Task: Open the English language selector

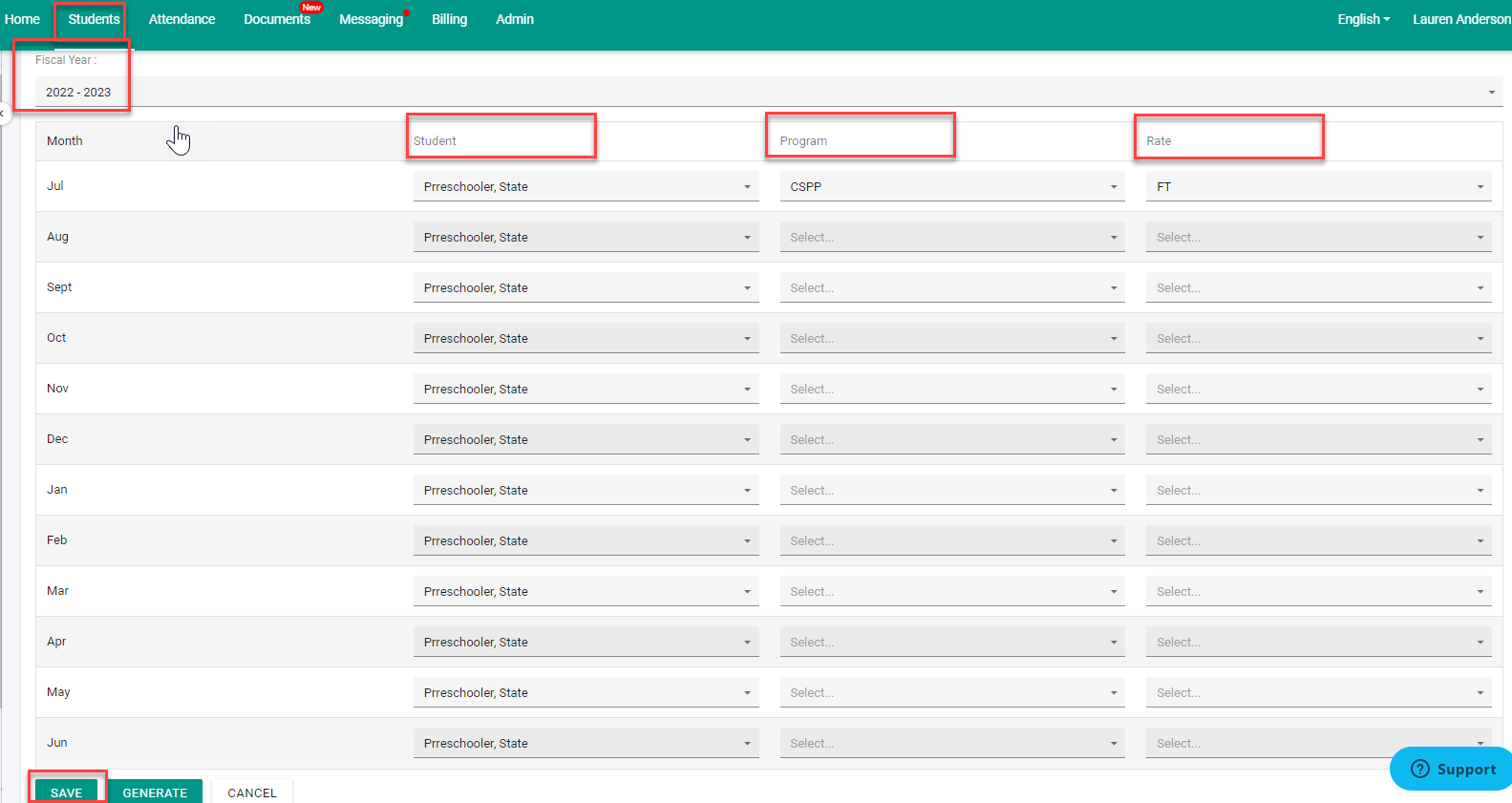Action: (1363, 19)
